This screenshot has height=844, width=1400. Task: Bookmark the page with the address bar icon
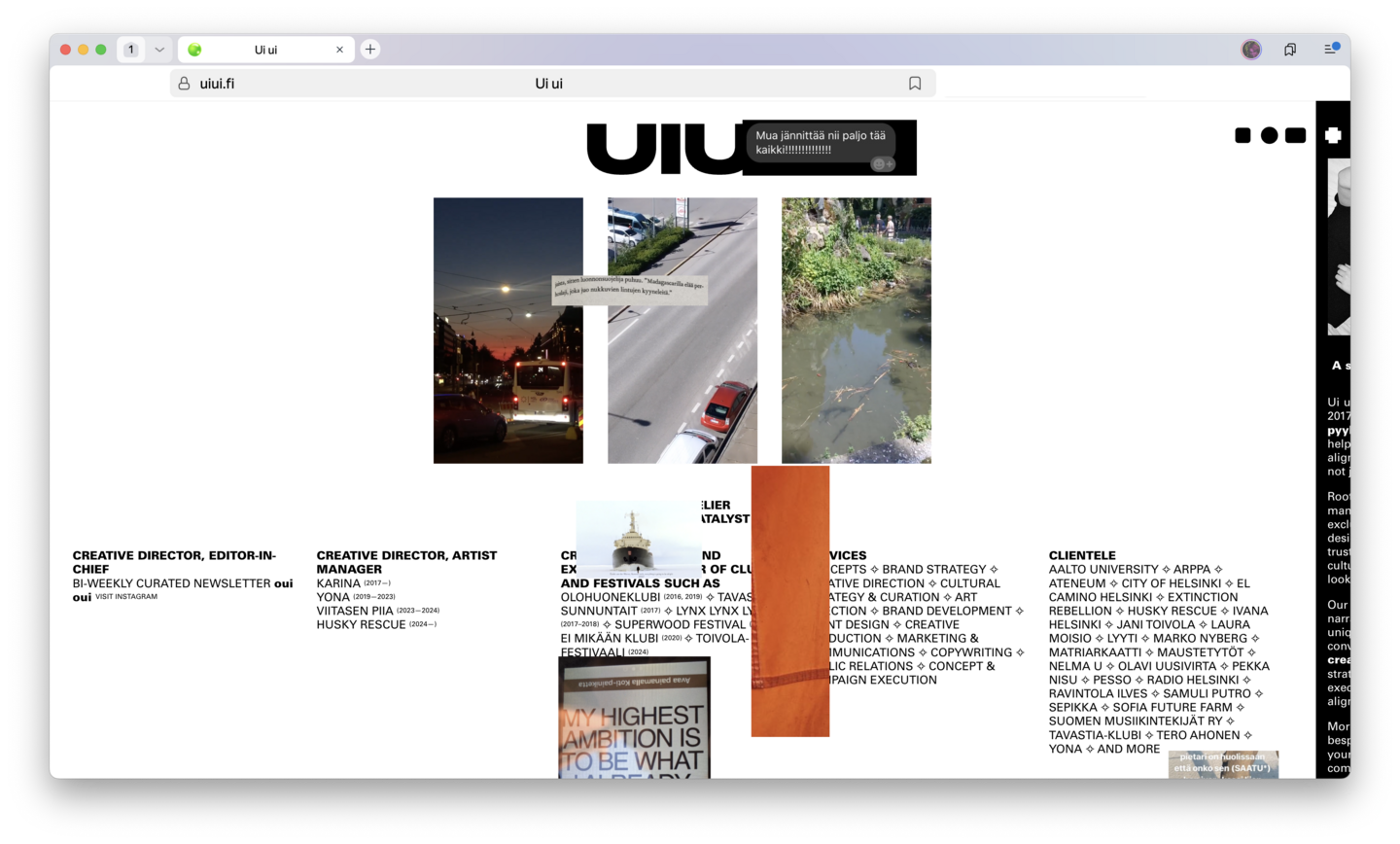coord(915,84)
